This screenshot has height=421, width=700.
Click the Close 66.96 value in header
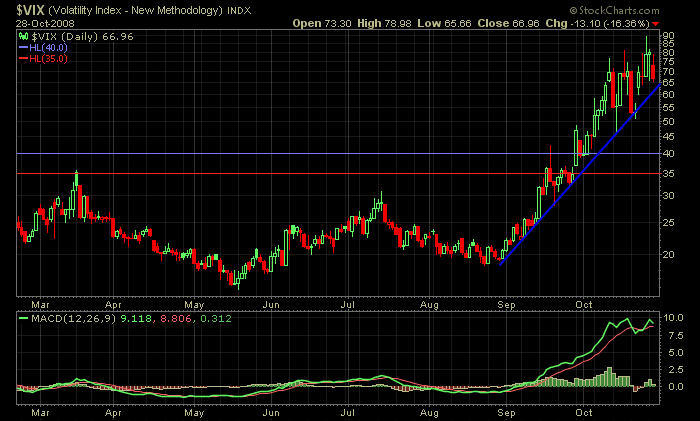pos(508,23)
